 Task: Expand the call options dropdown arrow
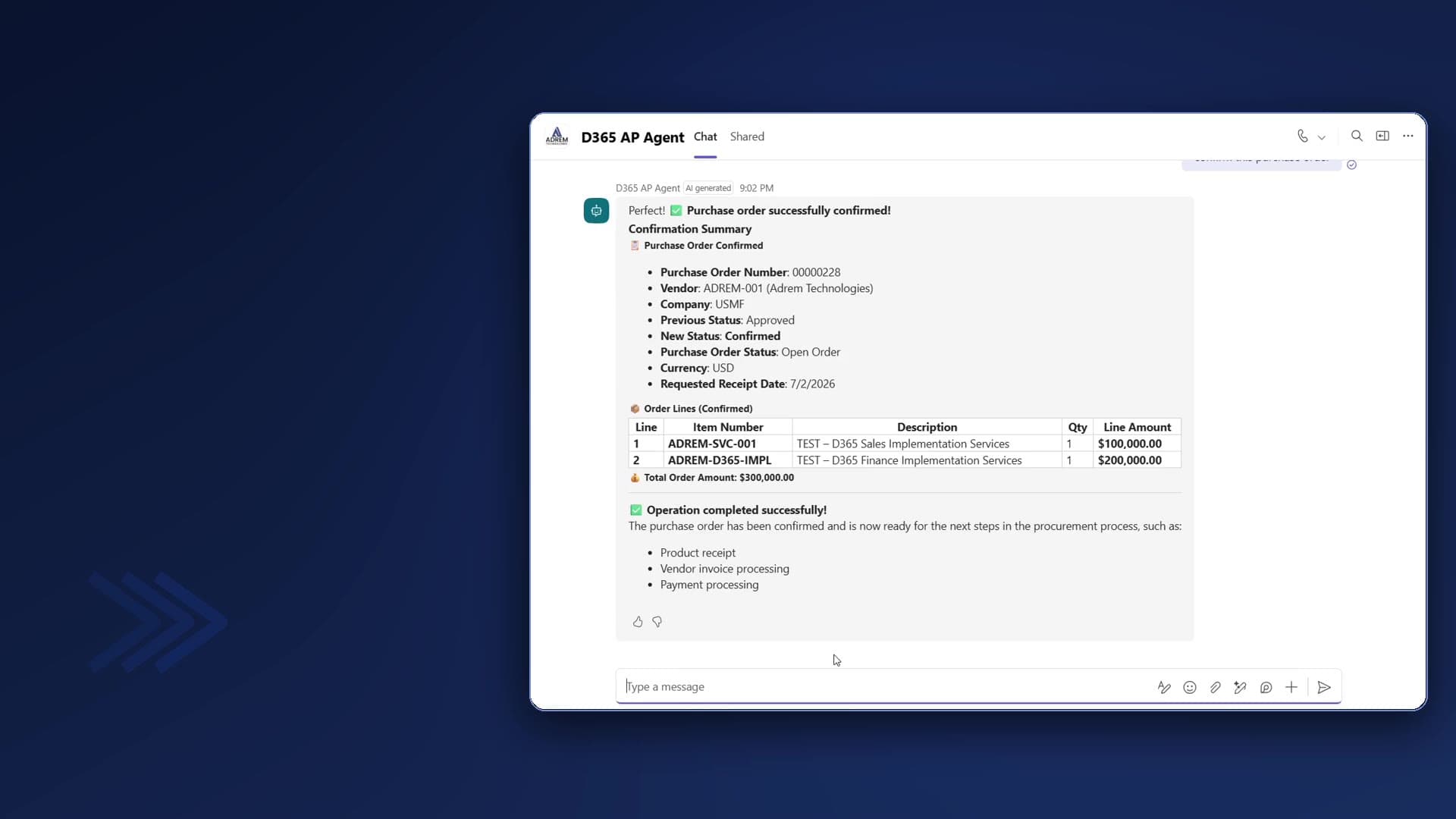1322,137
